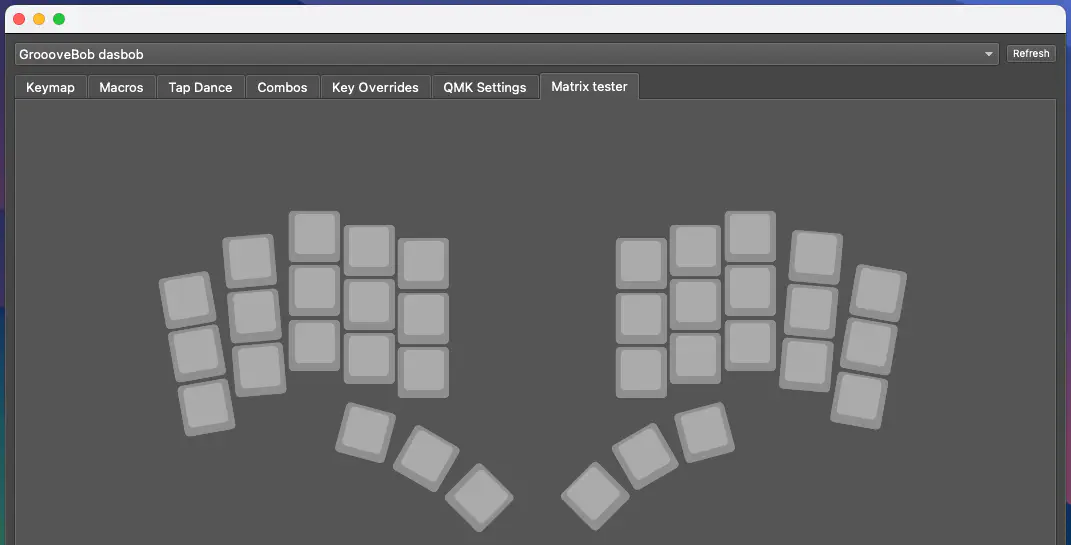
Task: Click the left half's innermost thumb key
Action: [479, 497]
